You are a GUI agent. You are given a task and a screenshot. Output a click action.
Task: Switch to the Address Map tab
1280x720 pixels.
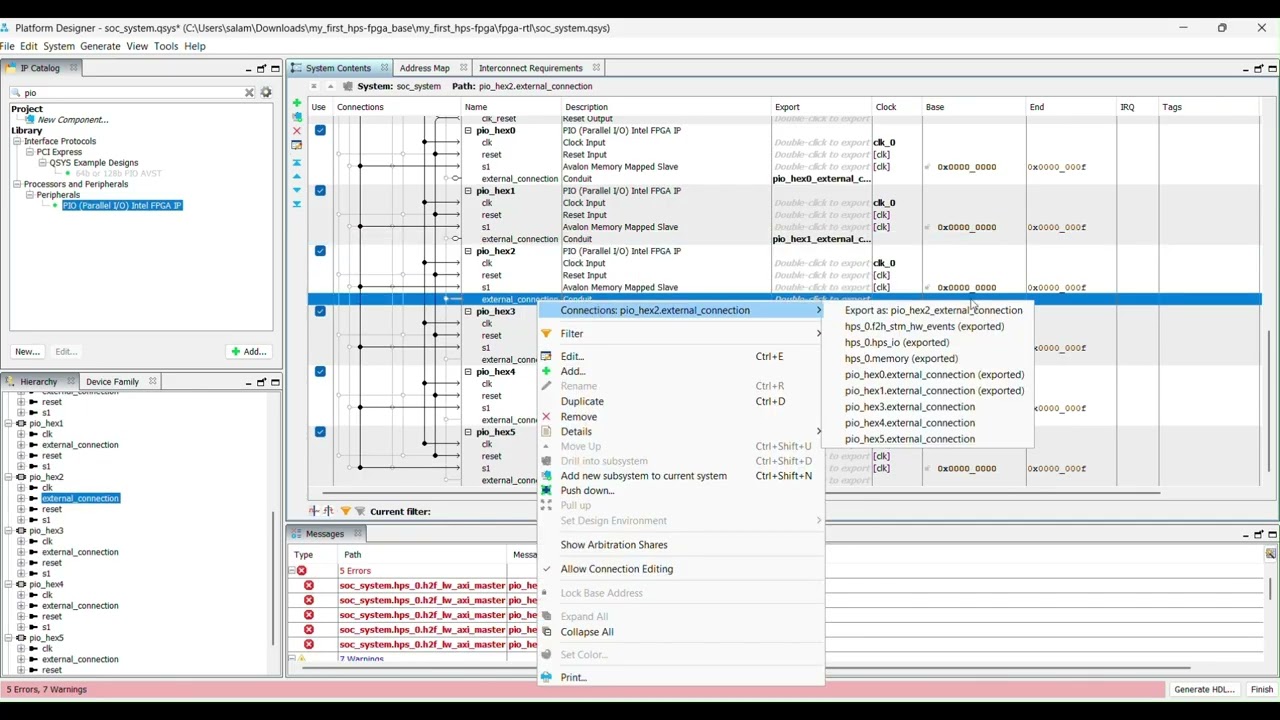(425, 68)
